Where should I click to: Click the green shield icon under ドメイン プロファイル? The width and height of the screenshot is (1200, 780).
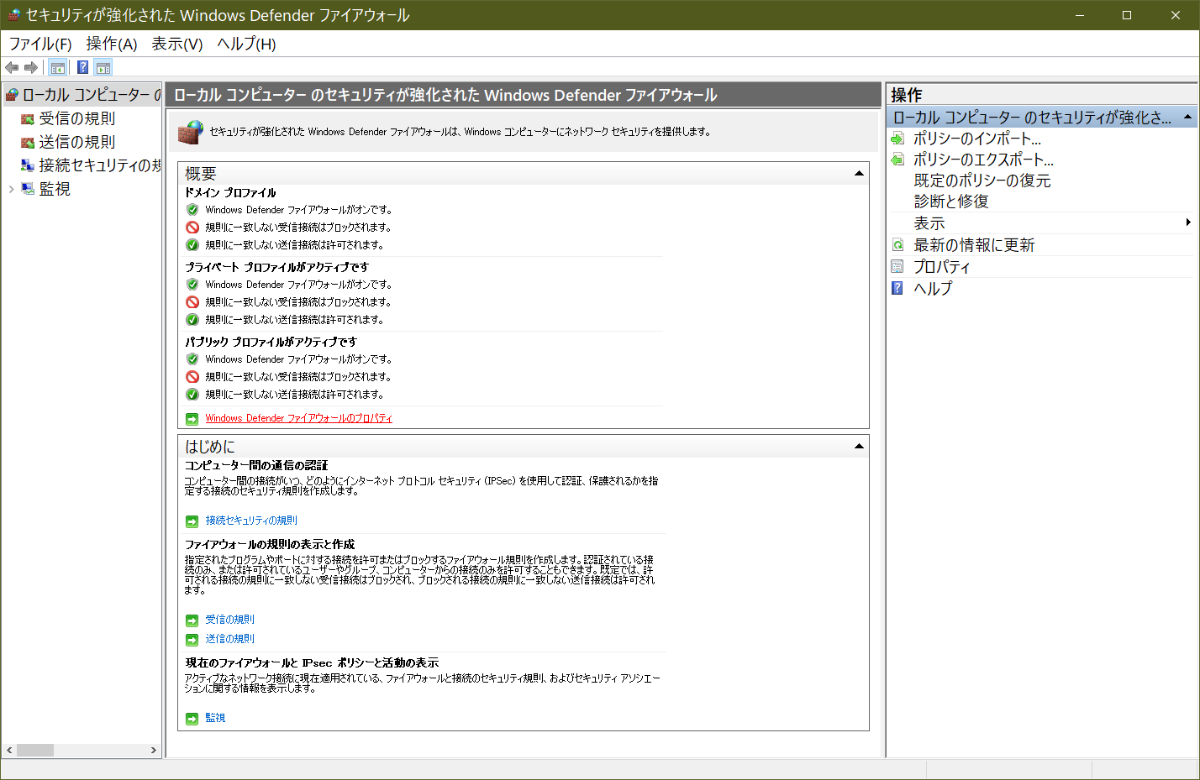point(192,210)
